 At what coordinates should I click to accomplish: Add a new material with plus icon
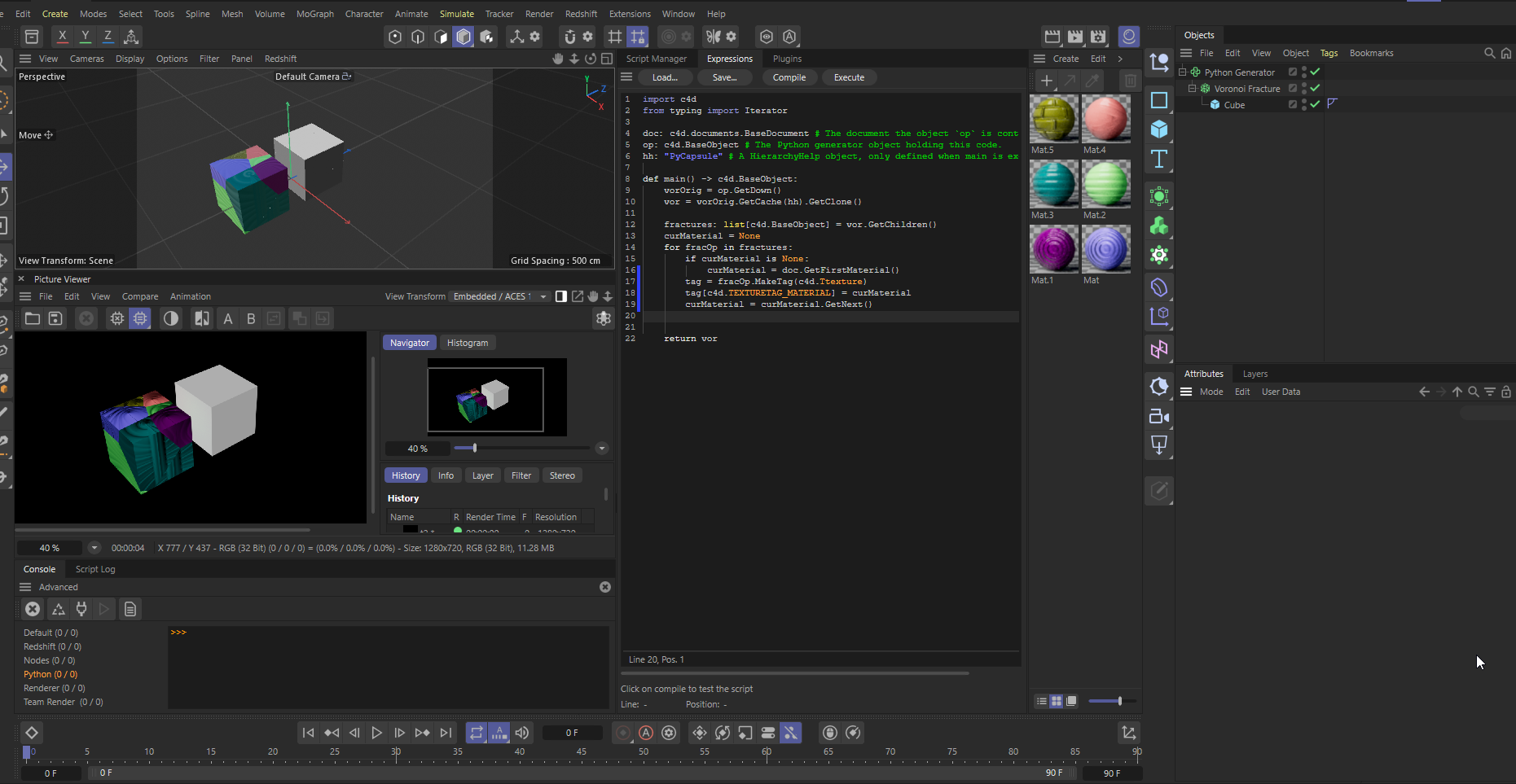[1047, 81]
